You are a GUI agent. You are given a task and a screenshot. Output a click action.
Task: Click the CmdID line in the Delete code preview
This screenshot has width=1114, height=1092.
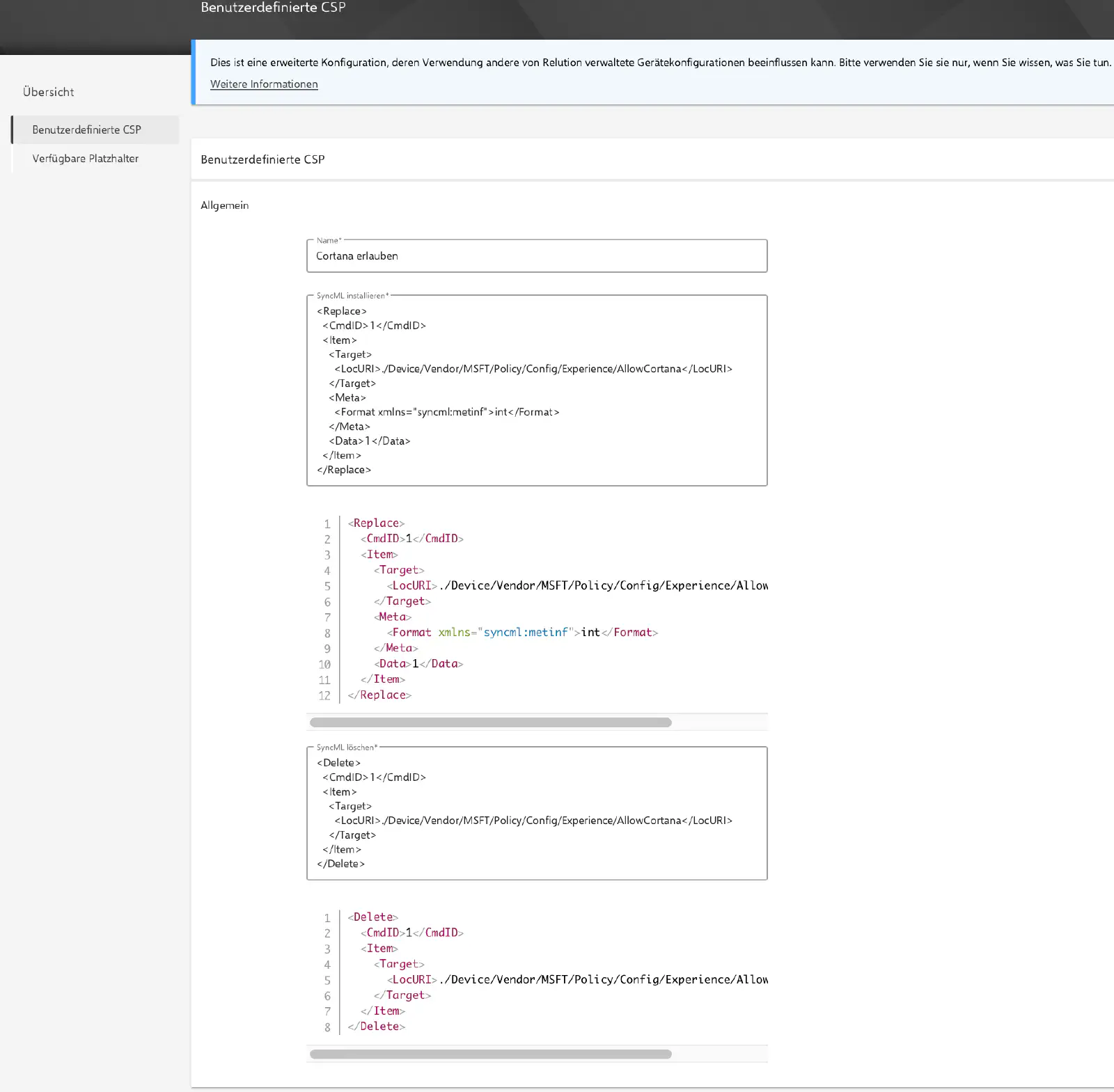coord(411,933)
